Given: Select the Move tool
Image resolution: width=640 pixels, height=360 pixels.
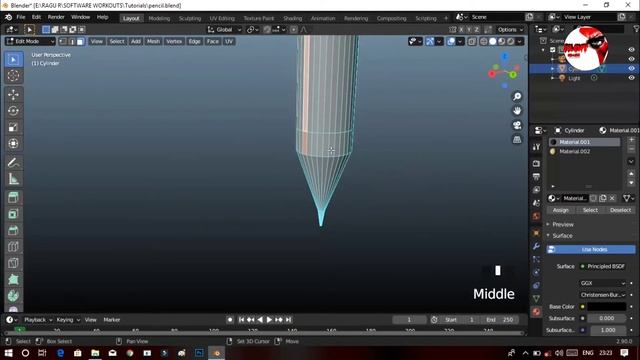Looking at the screenshot, I should coord(13,95).
